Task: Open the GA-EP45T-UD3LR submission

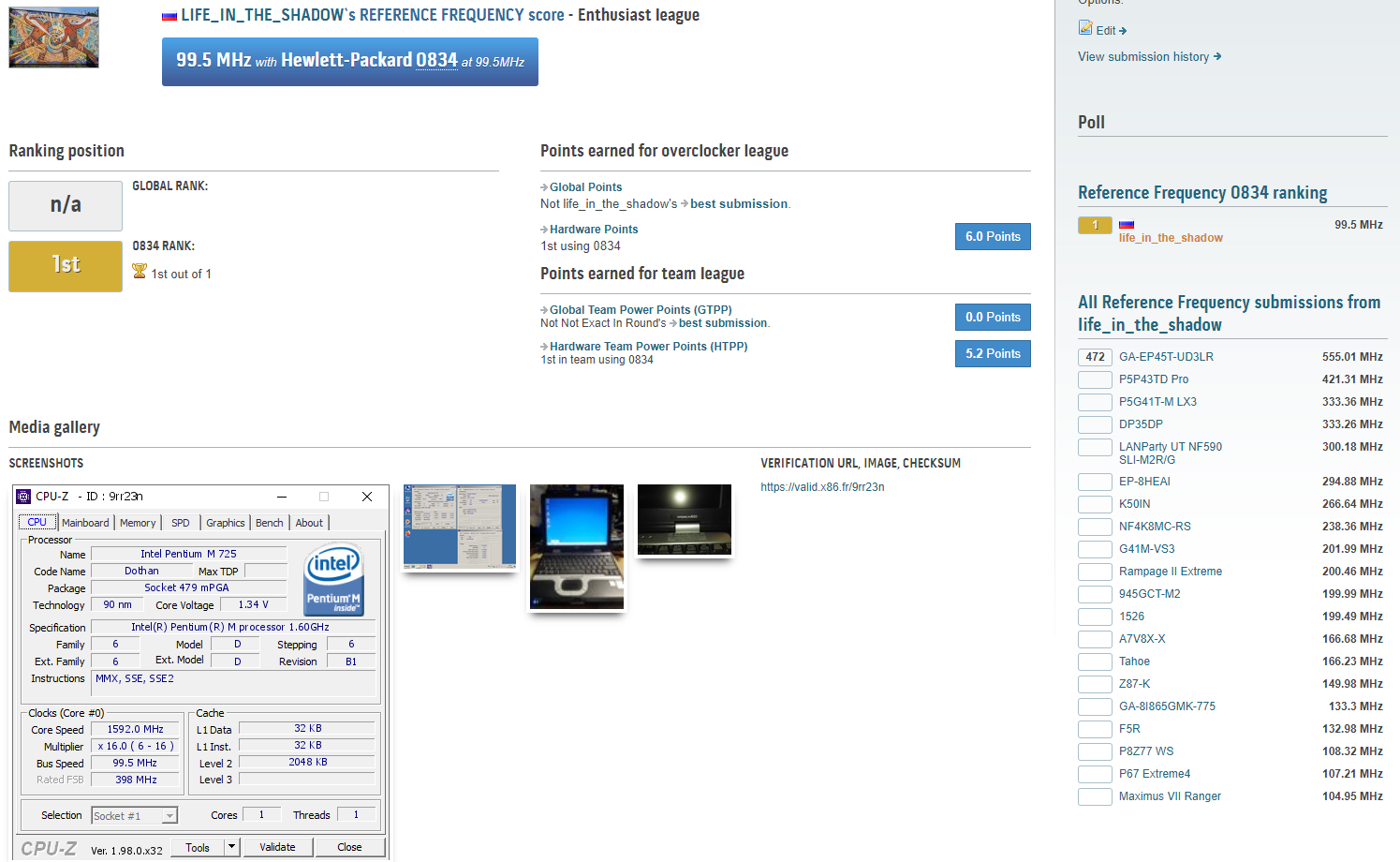Action: pos(1166,357)
